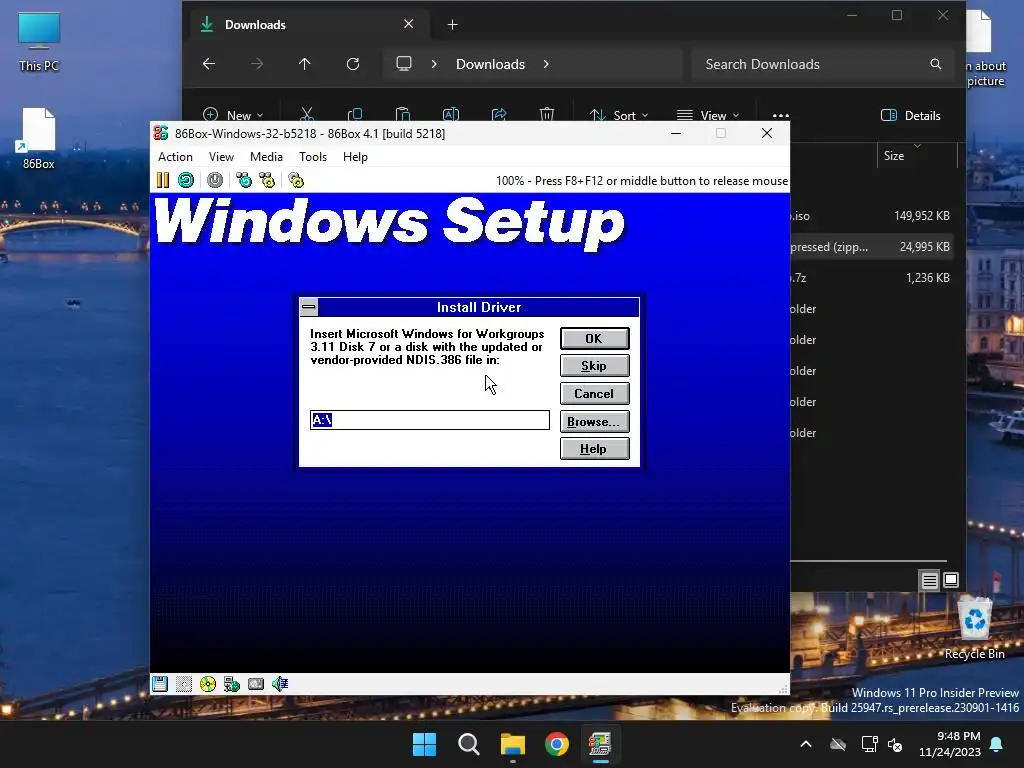1024x768 pixels.
Task: Click the sound speaker status icon
Action: click(280, 684)
